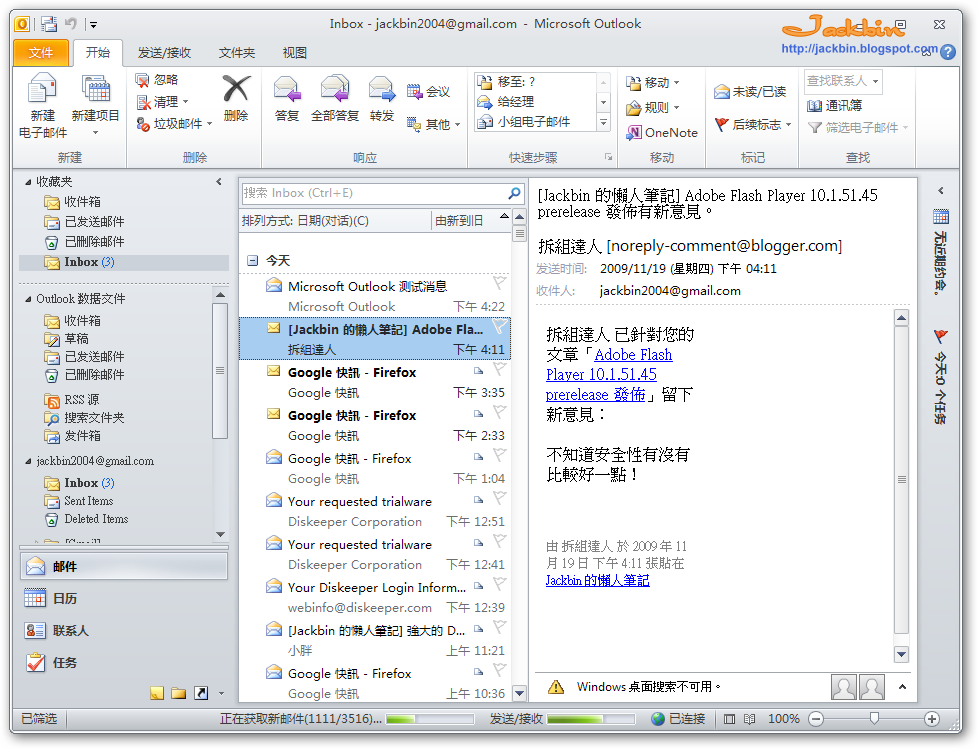
Task: Open the Adobe Flash Player 10.1.51.45 article link
Action: (609, 375)
